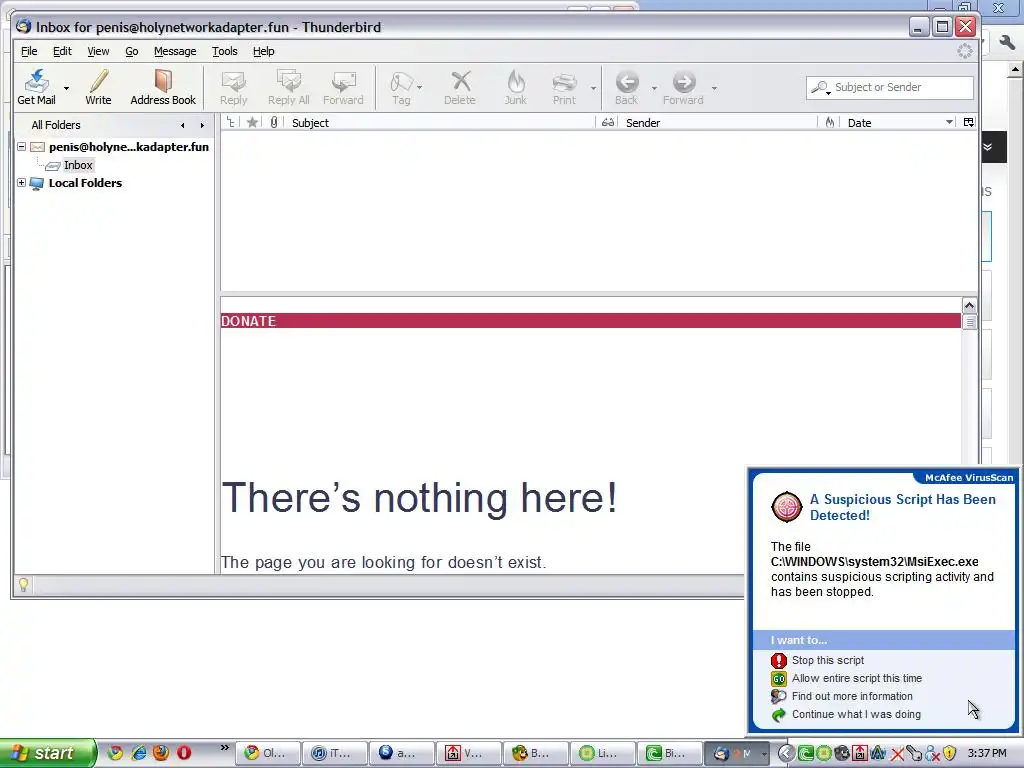The width and height of the screenshot is (1024, 768).
Task: Open the Tools menu
Action: (x=225, y=51)
